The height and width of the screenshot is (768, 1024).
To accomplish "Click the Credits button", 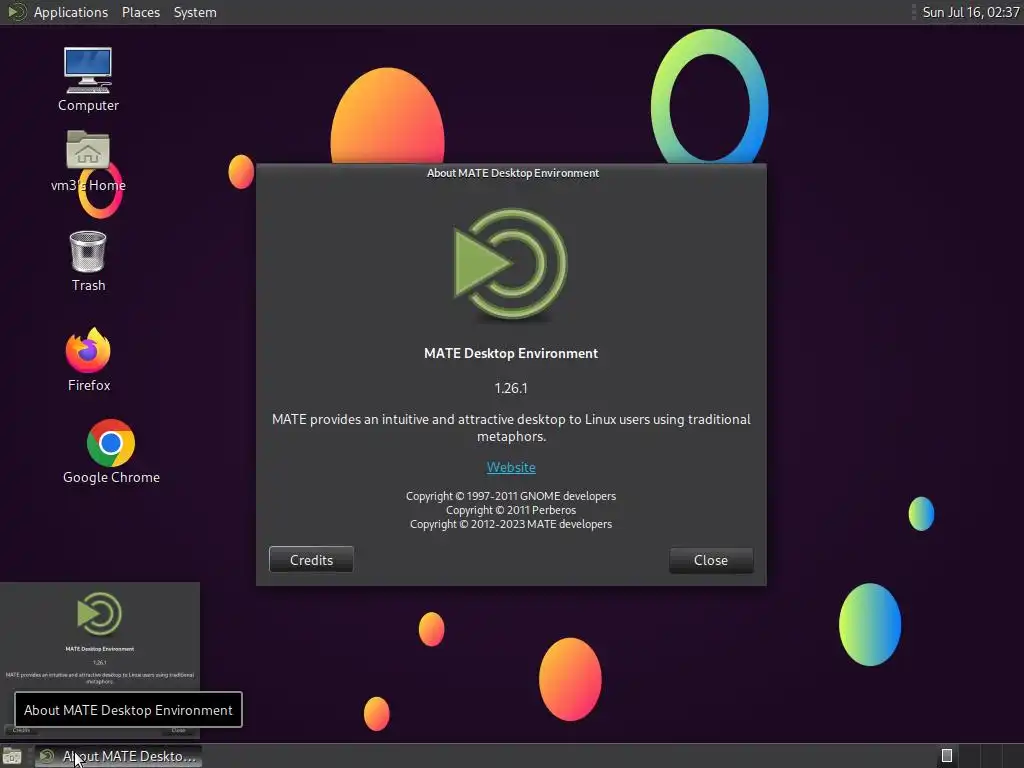I will click(x=312, y=560).
